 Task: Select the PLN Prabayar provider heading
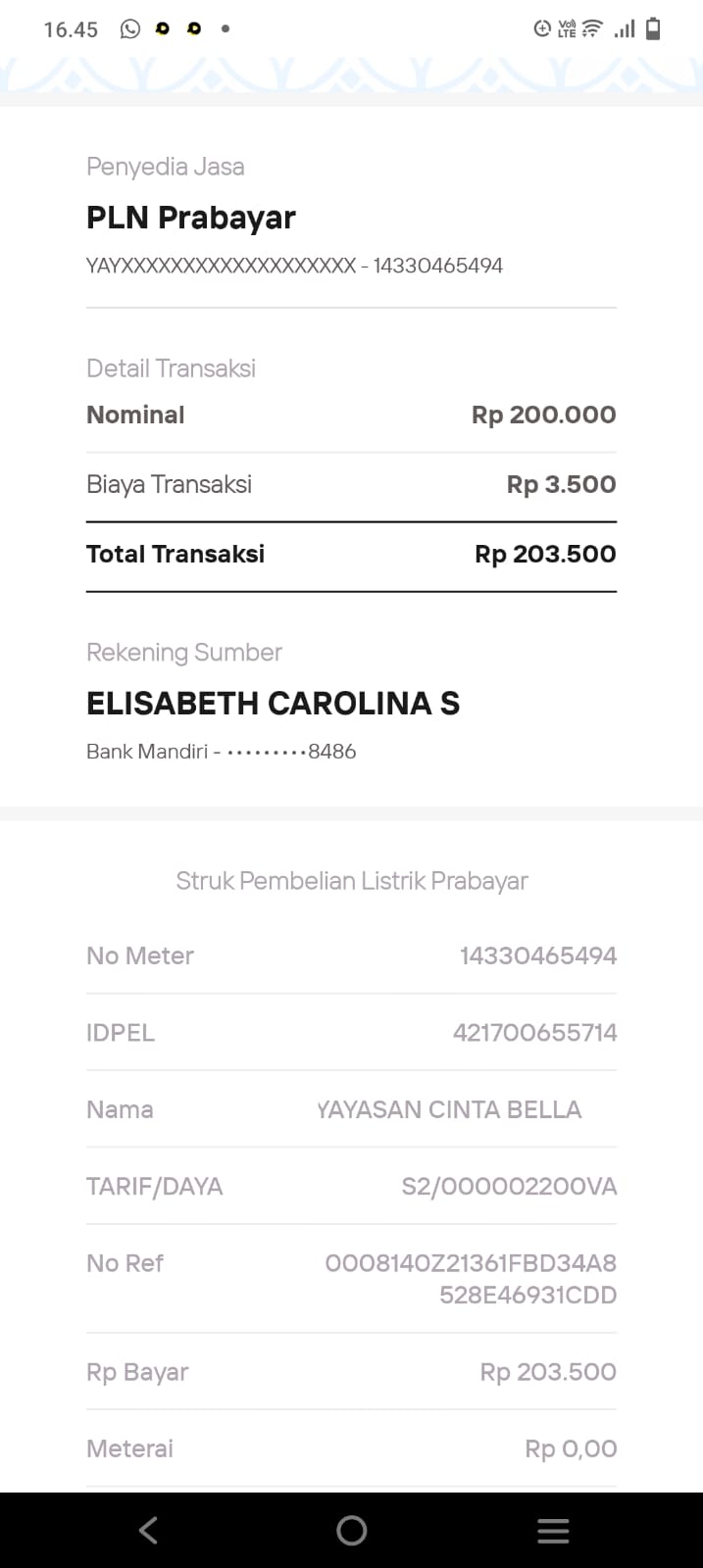[191, 218]
